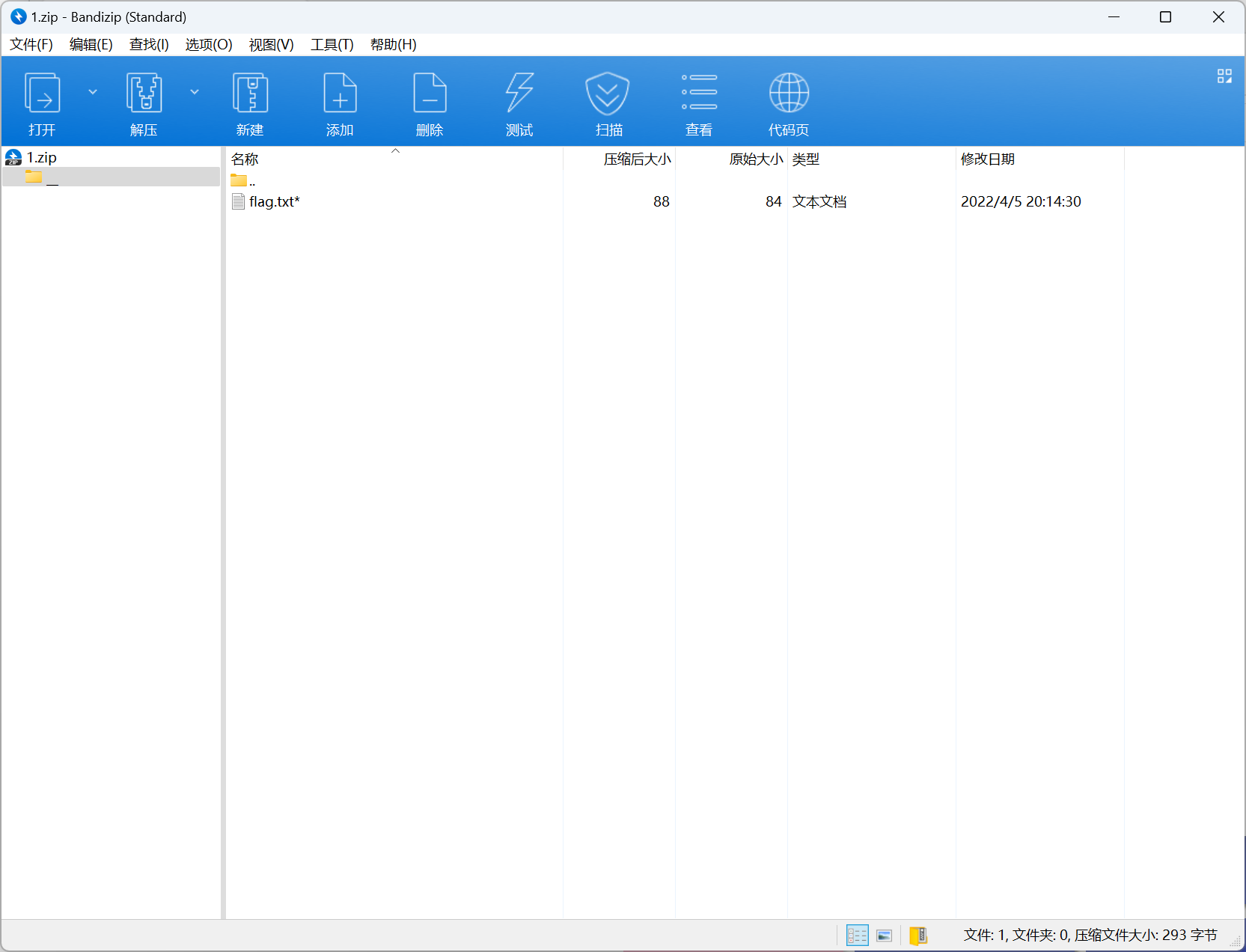Sort by 原始大小 column header
This screenshot has width=1246, height=952.
pyautogui.click(x=756, y=159)
